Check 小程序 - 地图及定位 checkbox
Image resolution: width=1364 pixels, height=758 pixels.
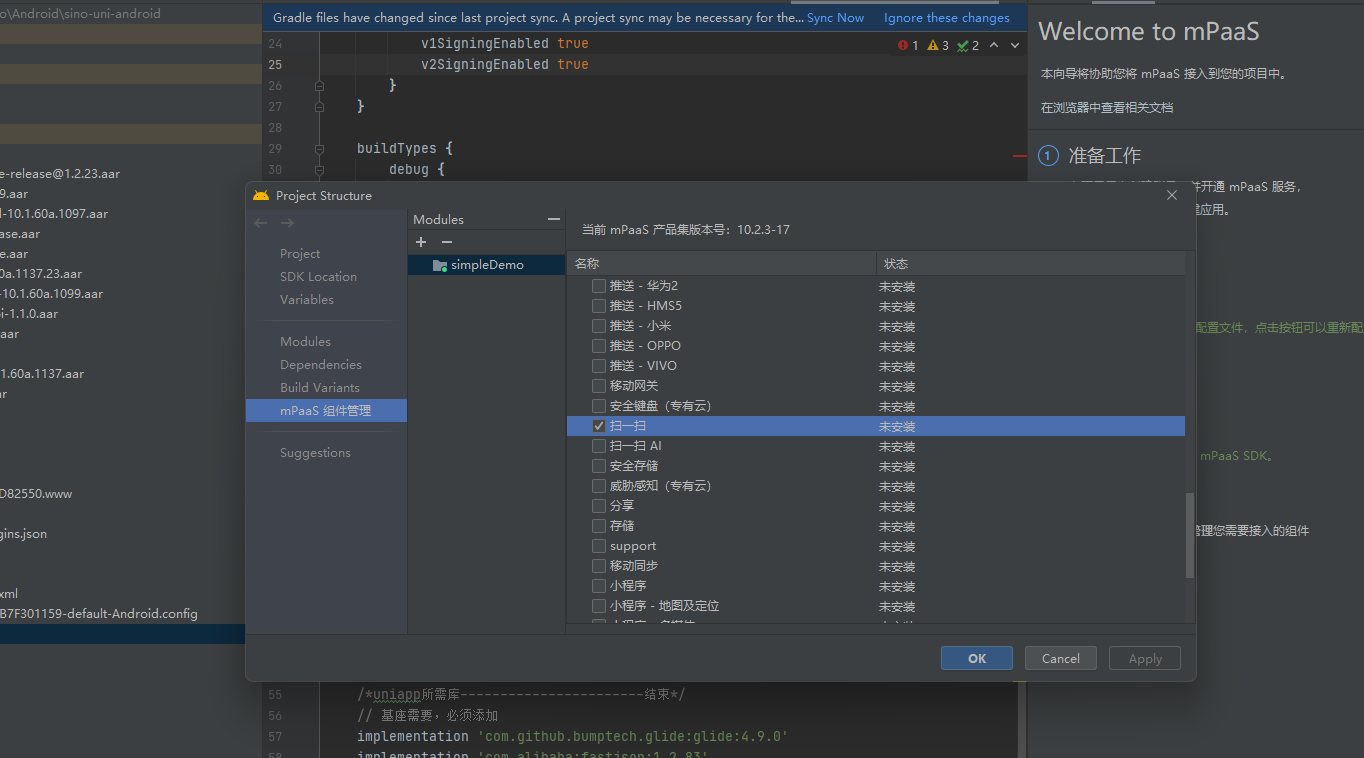(599, 606)
